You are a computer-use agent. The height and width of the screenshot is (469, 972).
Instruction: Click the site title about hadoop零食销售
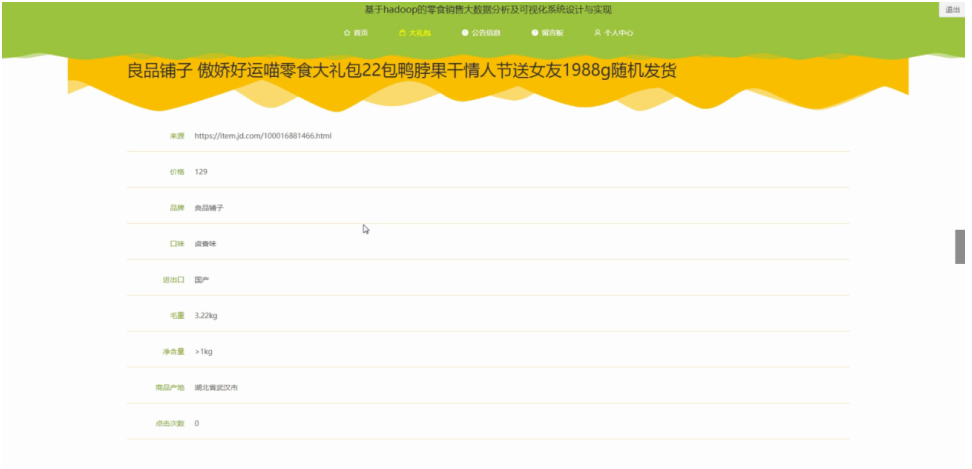click(x=488, y=10)
